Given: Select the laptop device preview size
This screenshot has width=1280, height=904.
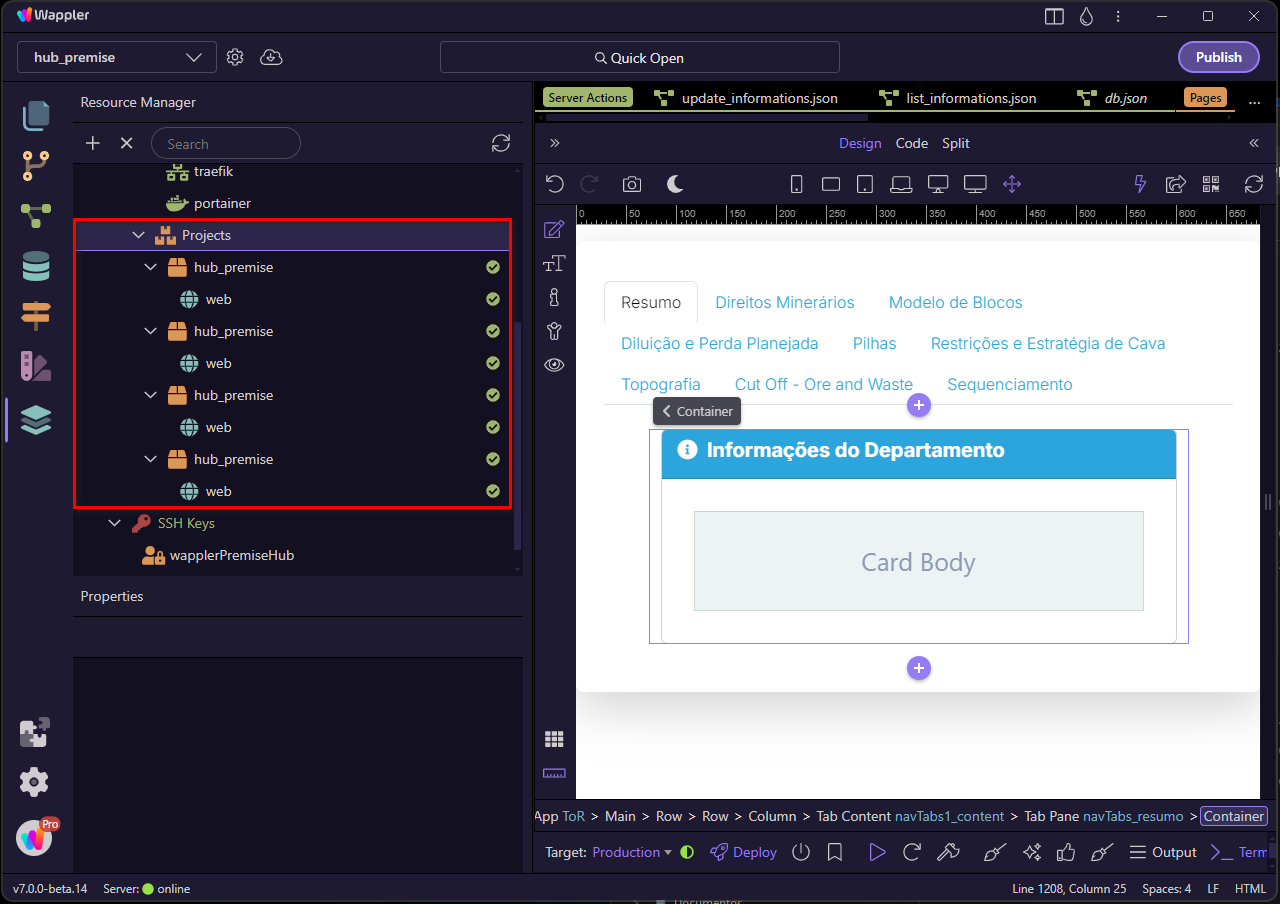Looking at the screenshot, I should click(901, 184).
